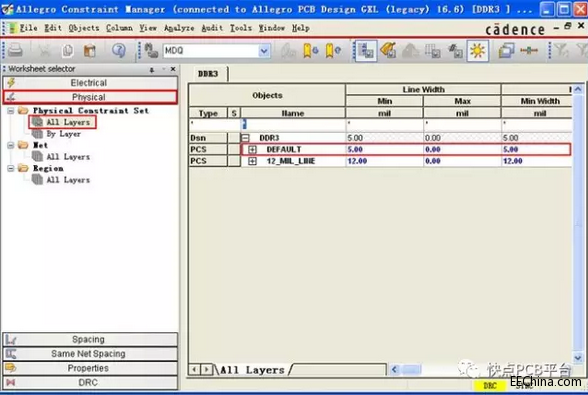
Task: Collapse the Net folder in tree
Action: pos(11,145)
